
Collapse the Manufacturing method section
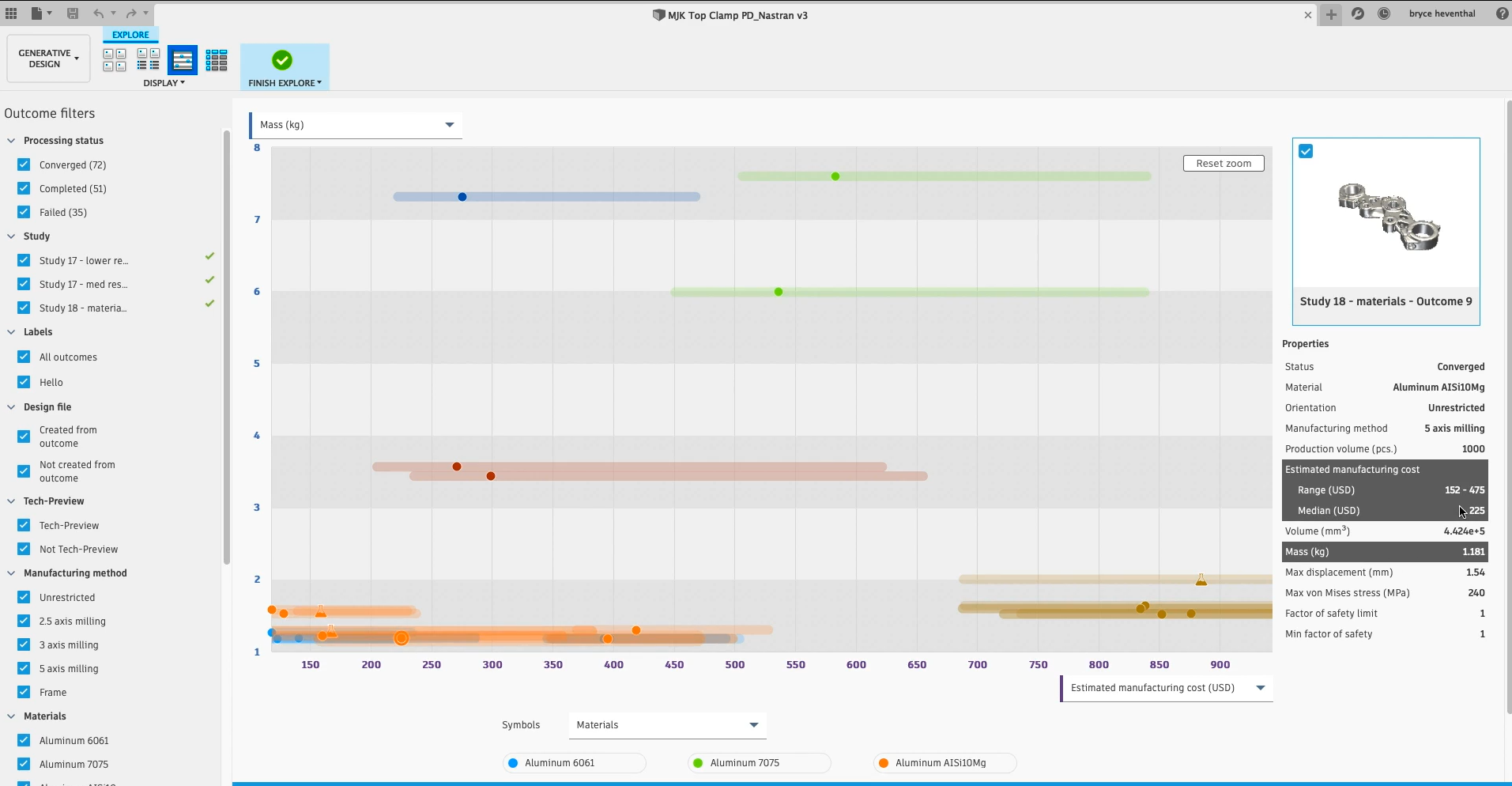point(11,573)
